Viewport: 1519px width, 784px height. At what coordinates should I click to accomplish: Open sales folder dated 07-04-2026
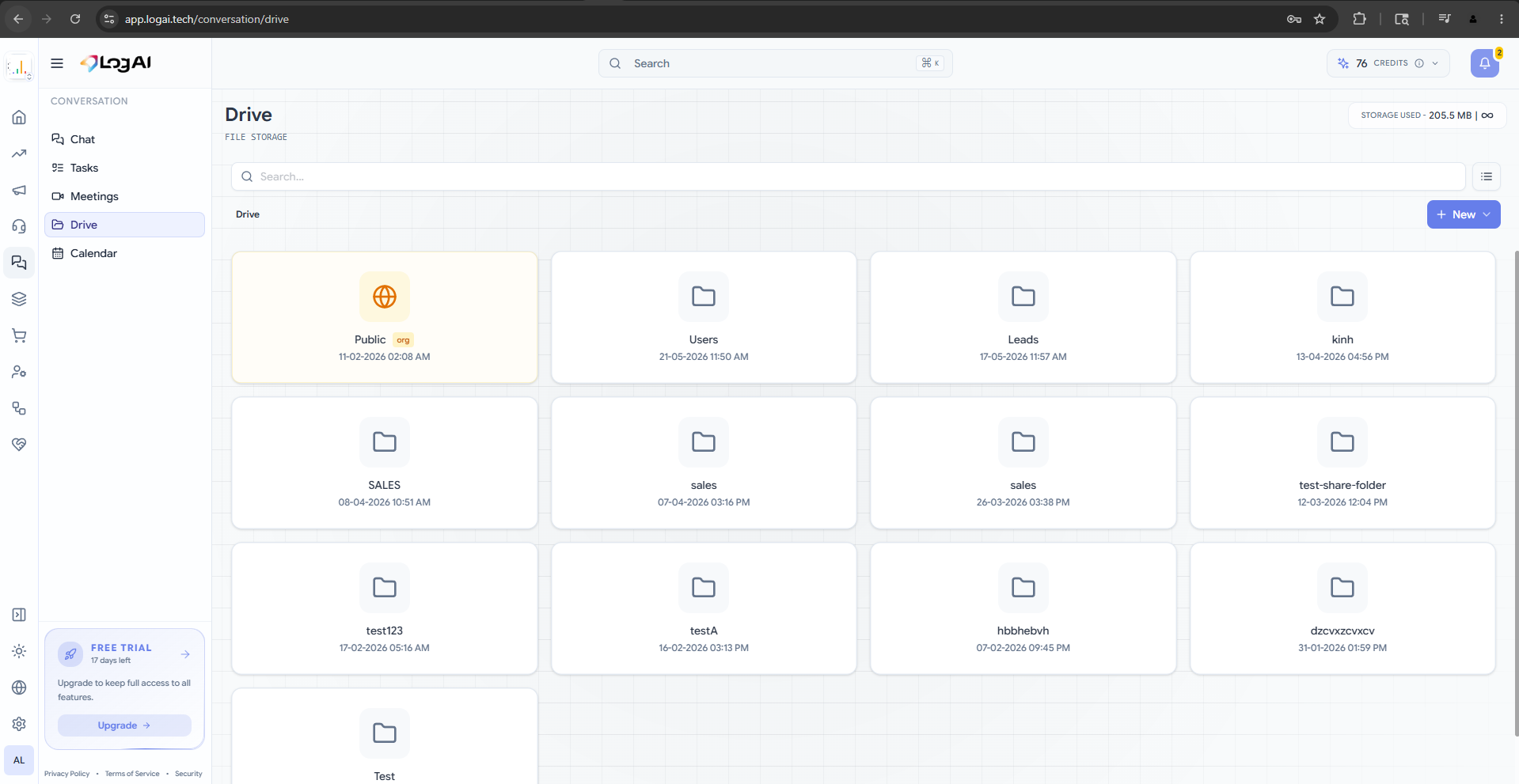pos(704,463)
